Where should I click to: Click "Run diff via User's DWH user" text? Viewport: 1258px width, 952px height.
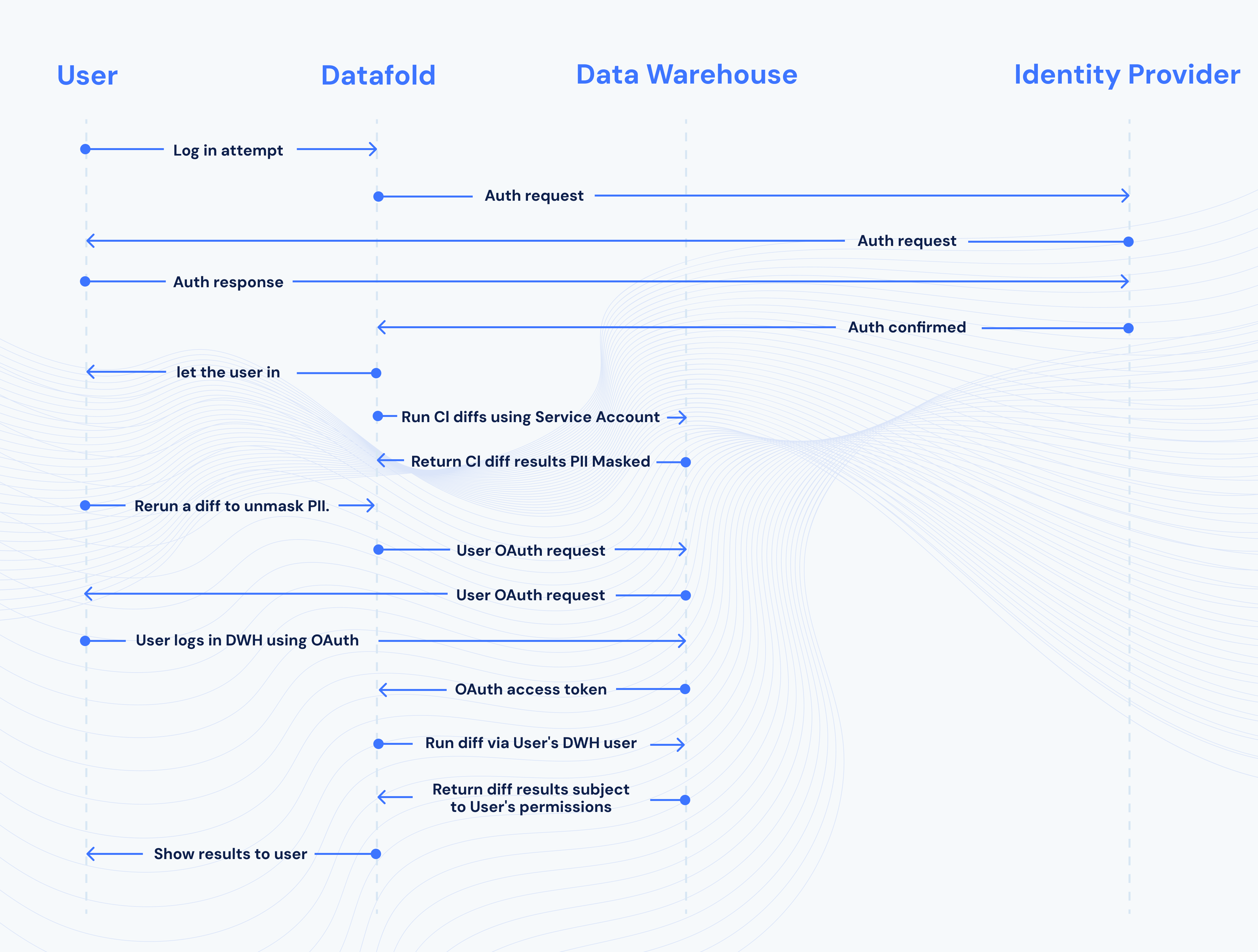[x=531, y=743]
